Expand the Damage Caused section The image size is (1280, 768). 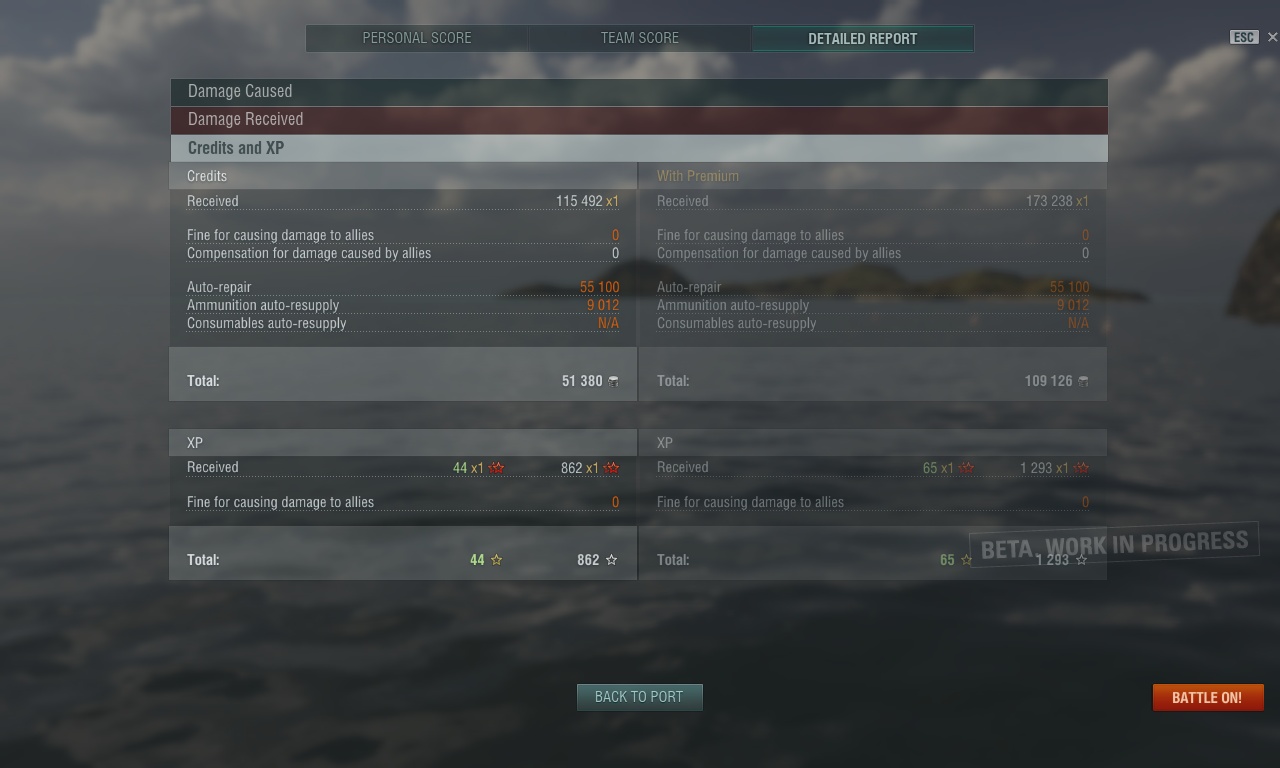pyautogui.click(x=639, y=92)
